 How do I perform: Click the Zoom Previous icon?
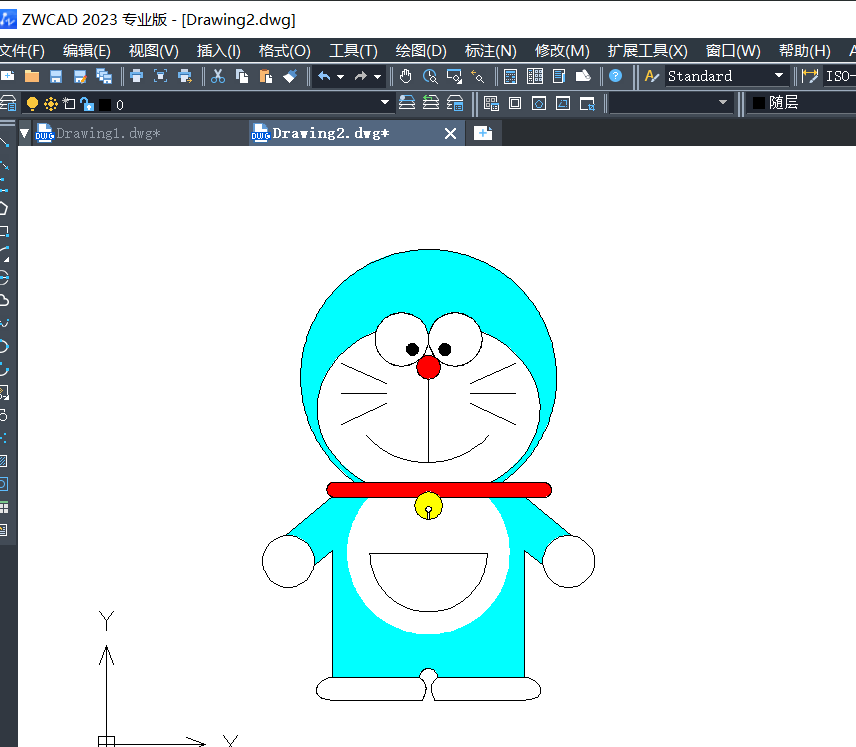point(478,76)
